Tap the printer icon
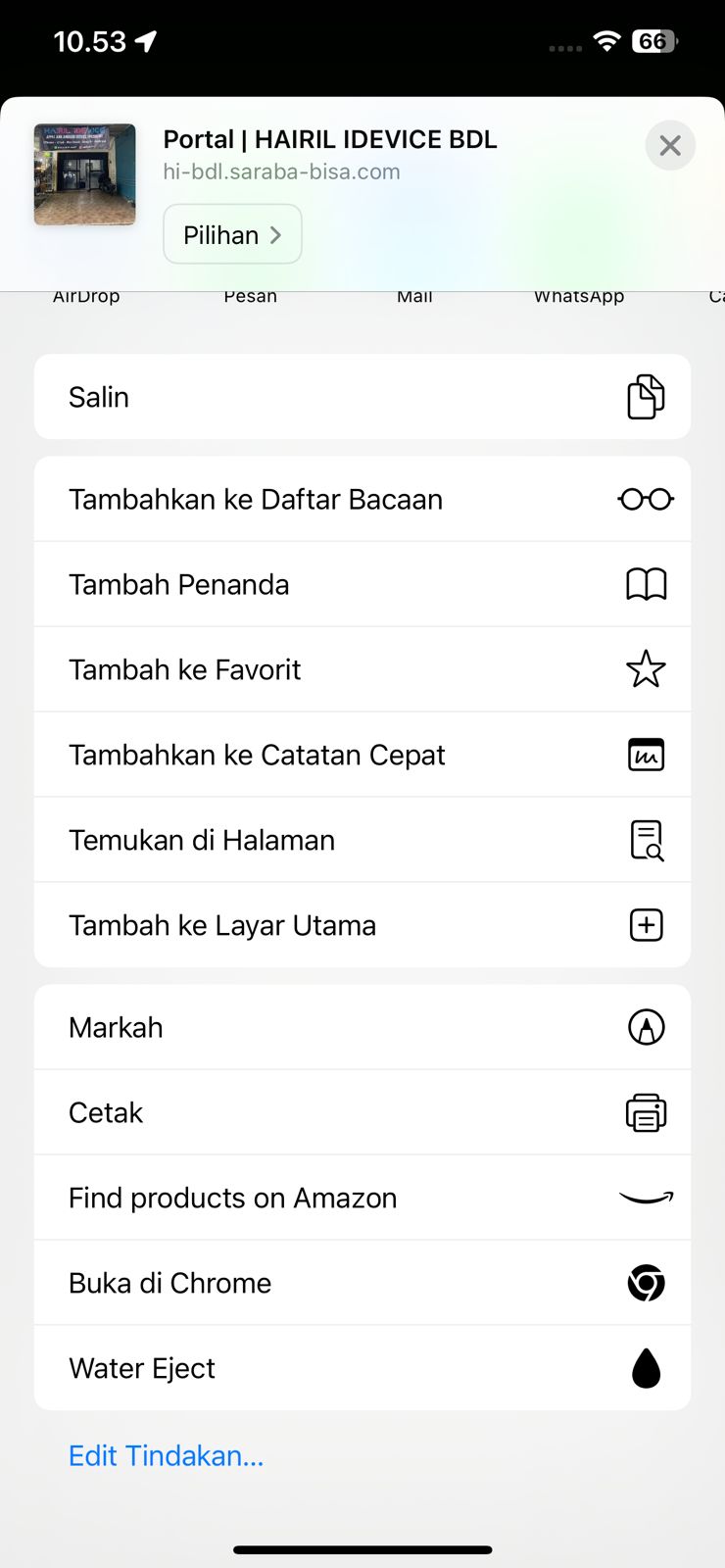Viewport: 725px width, 1568px height. [646, 1113]
